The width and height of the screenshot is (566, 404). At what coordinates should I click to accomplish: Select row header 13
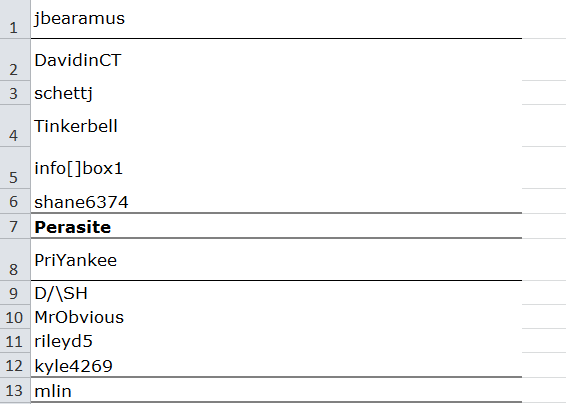click(x=15, y=390)
